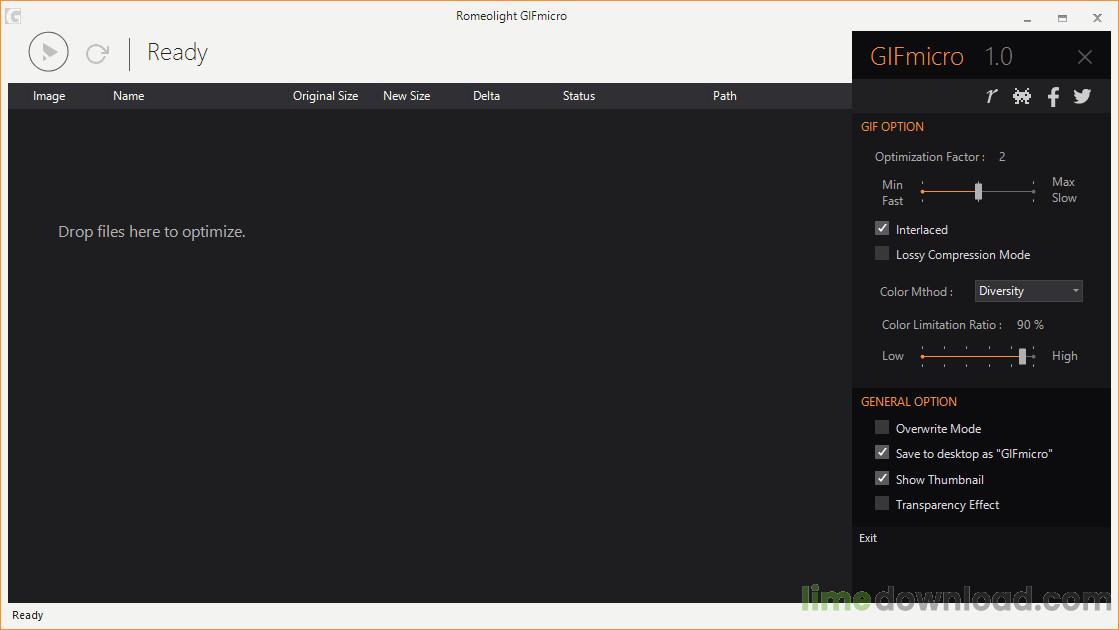Open the Color Method Diversity dropdown
The image size is (1119, 630).
1028,291
